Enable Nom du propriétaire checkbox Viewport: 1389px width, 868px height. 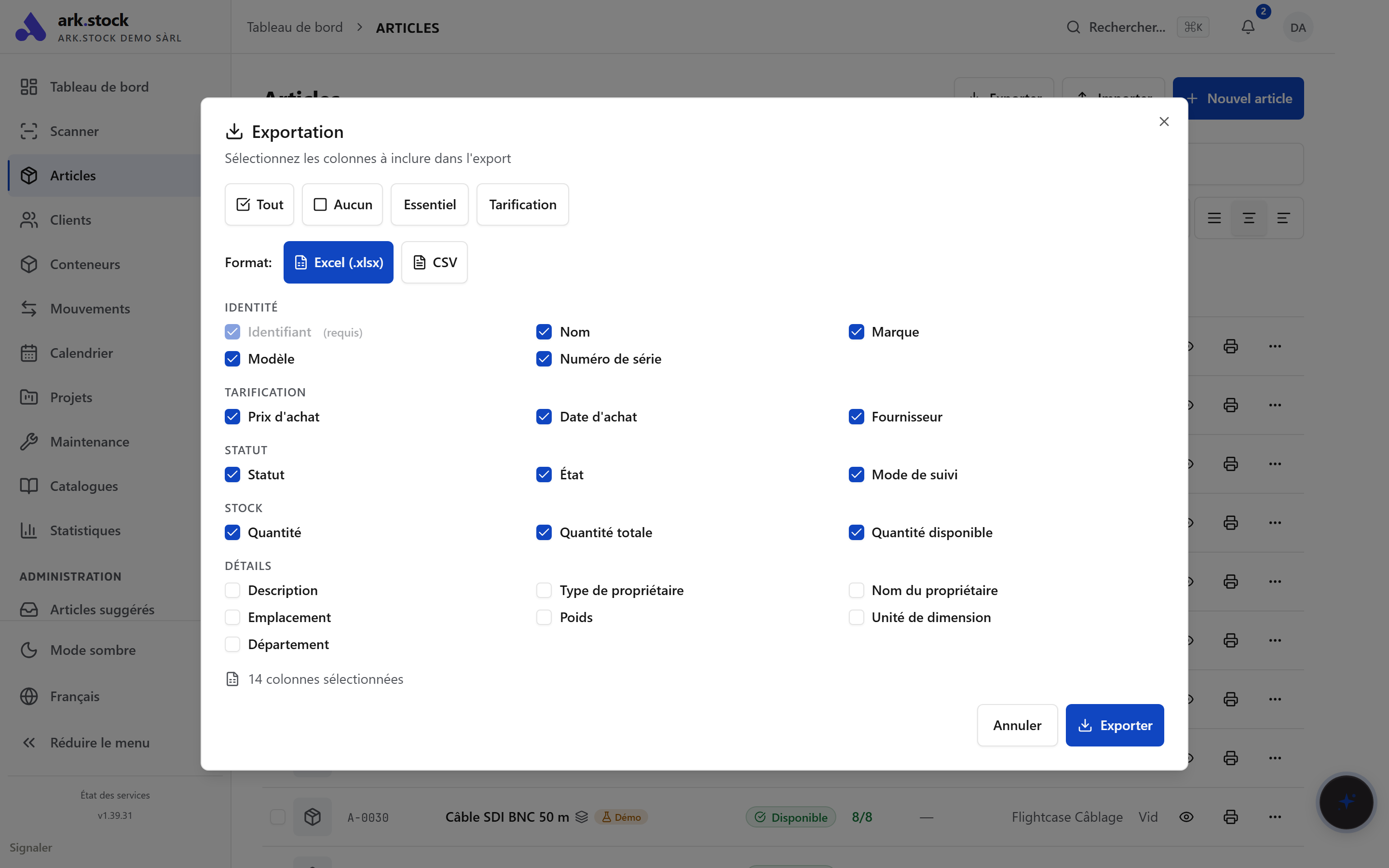tap(856, 590)
